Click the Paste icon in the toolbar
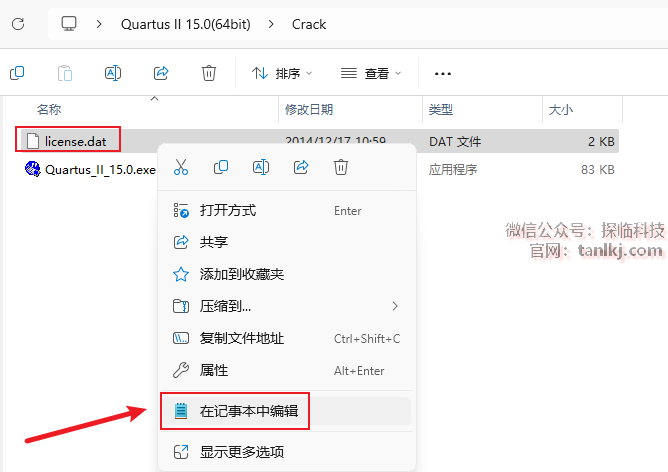The image size is (668, 472). 65,73
